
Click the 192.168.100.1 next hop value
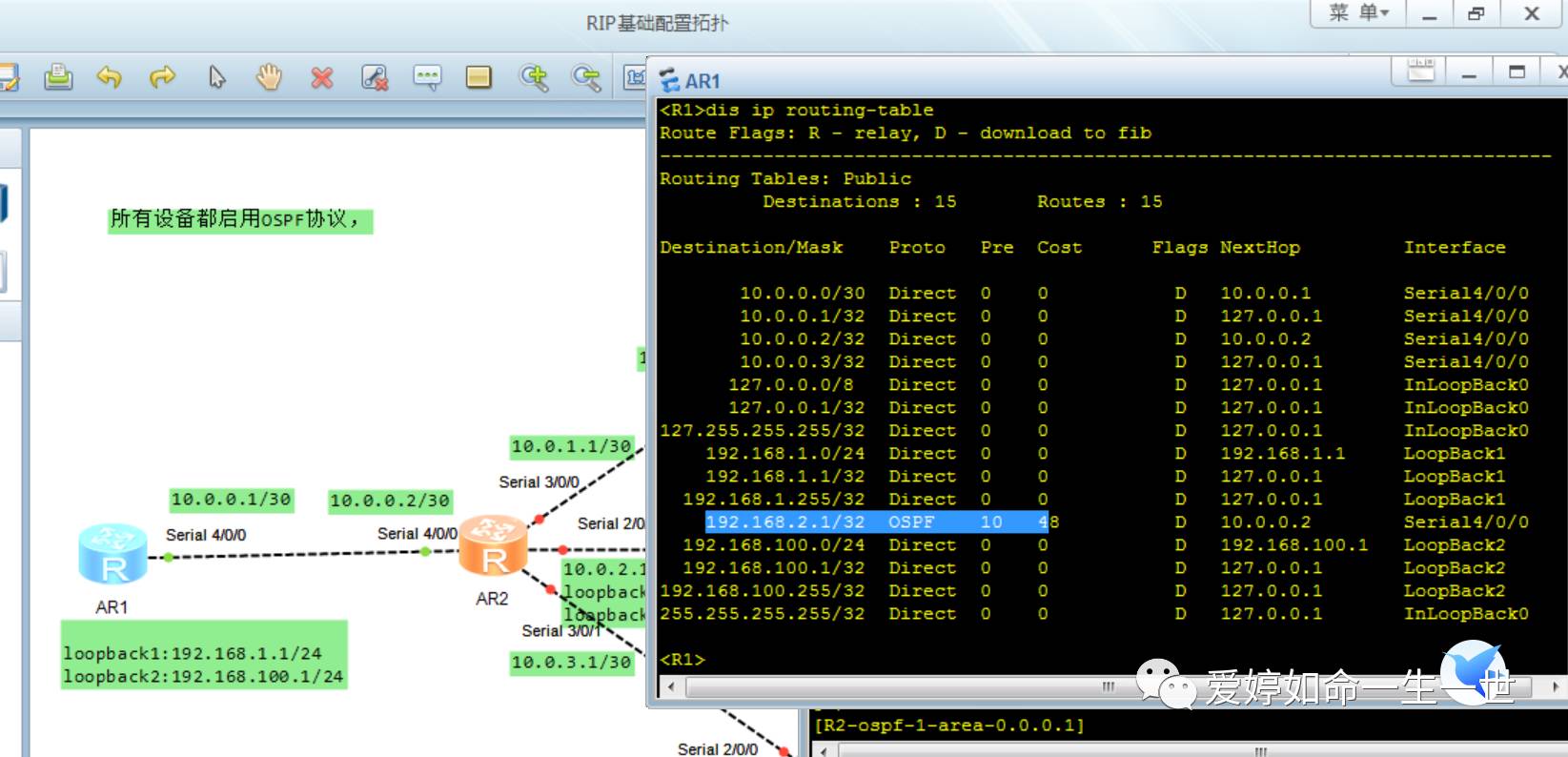[x=1294, y=545]
